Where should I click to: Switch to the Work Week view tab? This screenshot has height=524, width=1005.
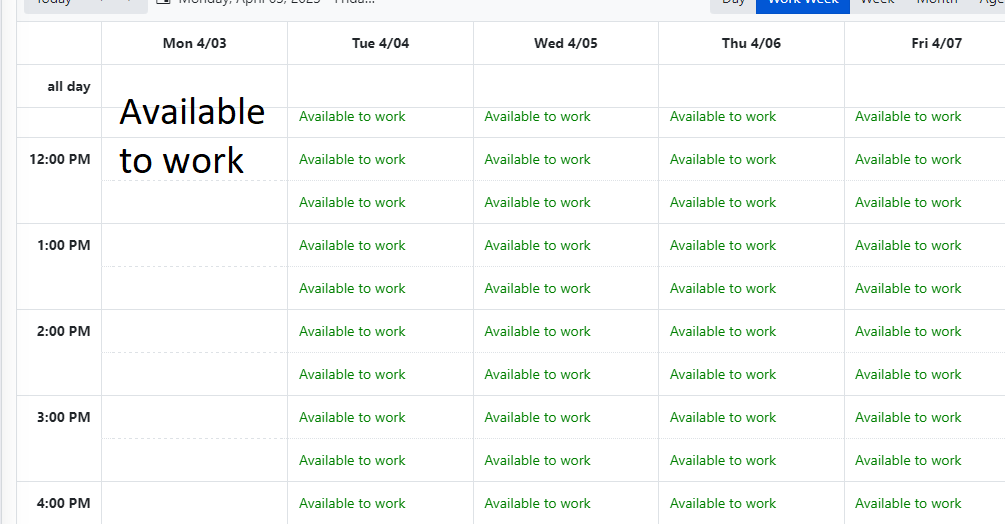[802, 4]
